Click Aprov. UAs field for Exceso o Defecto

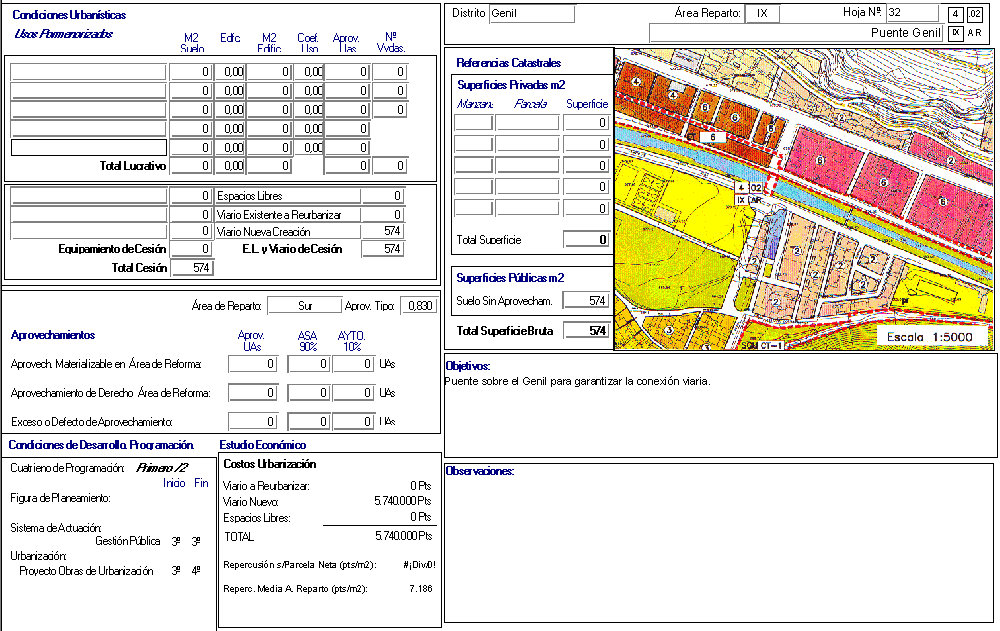click(x=253, y=421)
